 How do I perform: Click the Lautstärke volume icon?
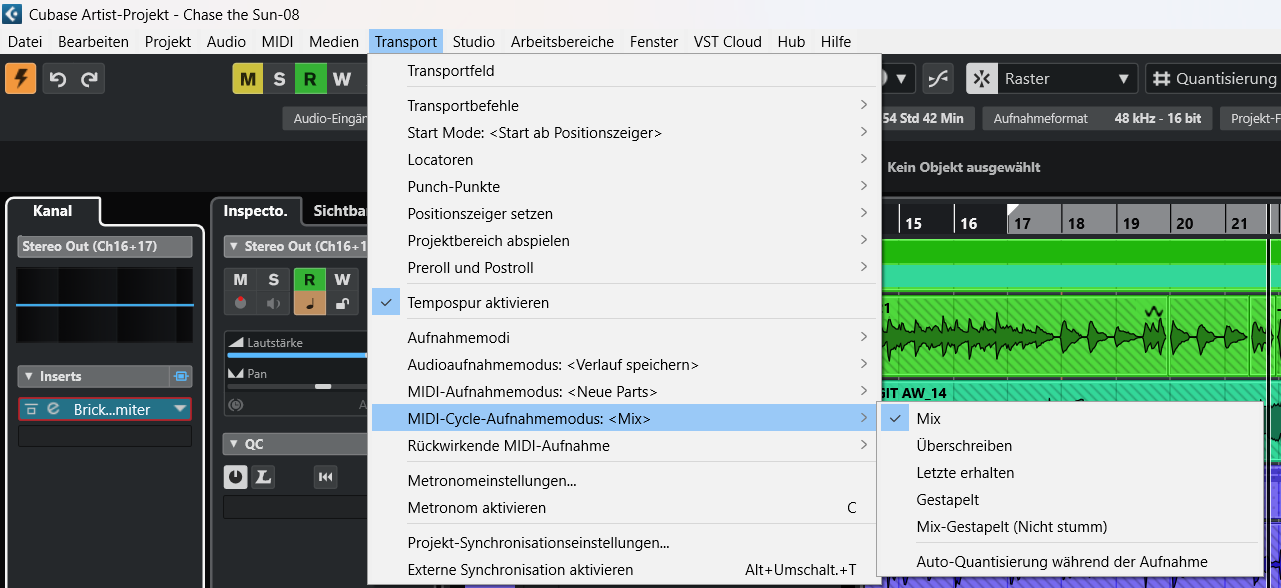click(x=235, y=343)
